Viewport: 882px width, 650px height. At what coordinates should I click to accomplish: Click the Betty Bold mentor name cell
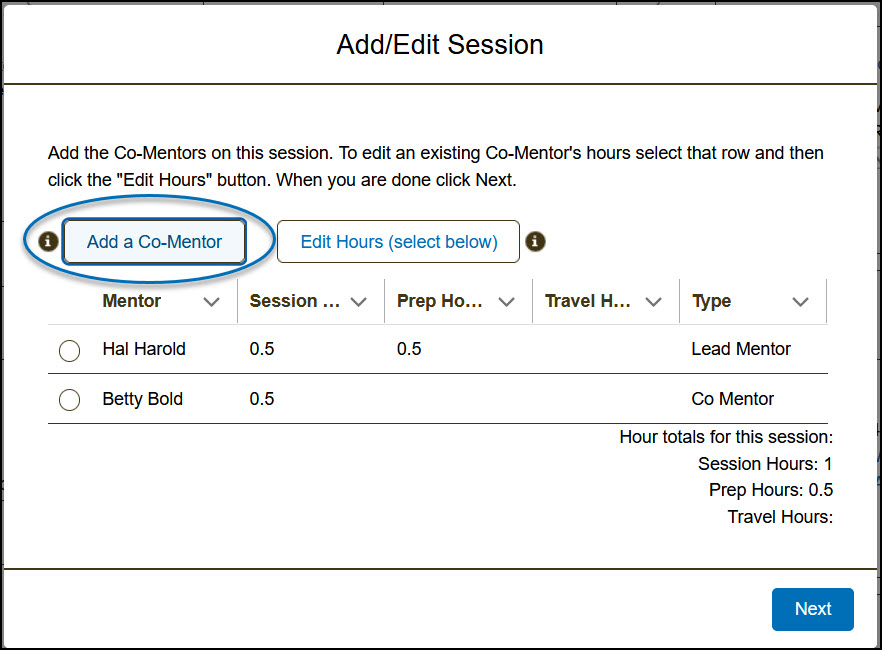142,399
